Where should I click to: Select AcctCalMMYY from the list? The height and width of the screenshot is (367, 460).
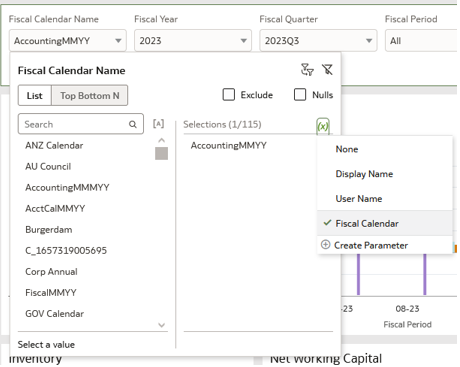click(55, 208)
